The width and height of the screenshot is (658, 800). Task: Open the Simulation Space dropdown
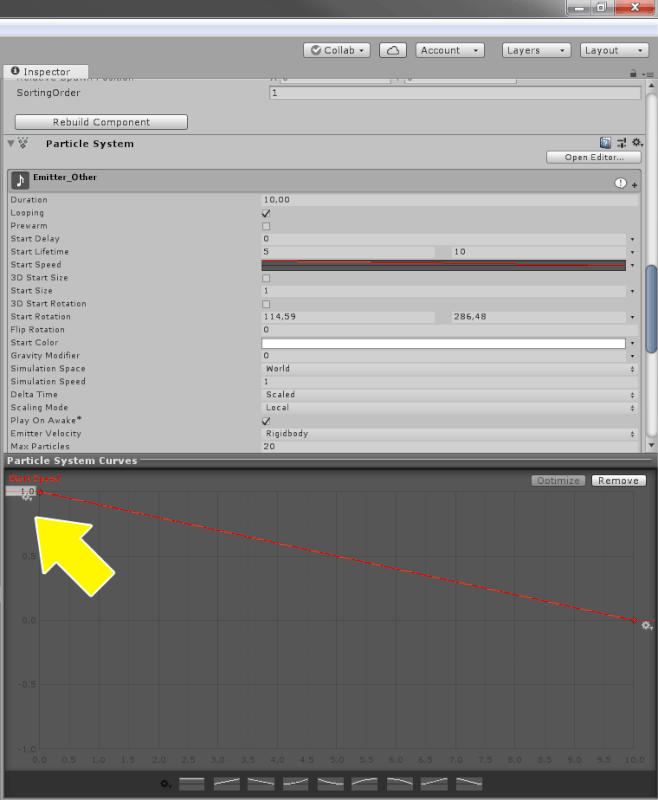[449, 368]
